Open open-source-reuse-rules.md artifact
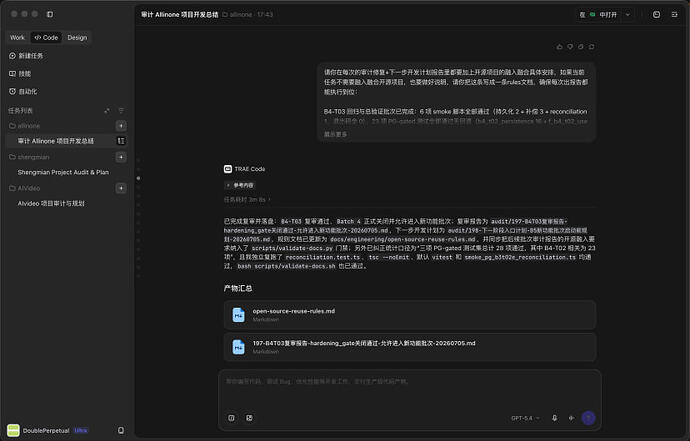 [x=410, y=315]
